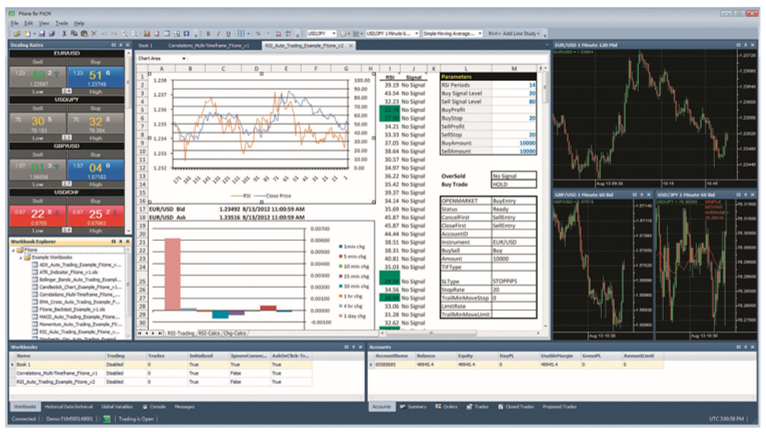
Task: Open the Global Variables tab
Action: 117,407
